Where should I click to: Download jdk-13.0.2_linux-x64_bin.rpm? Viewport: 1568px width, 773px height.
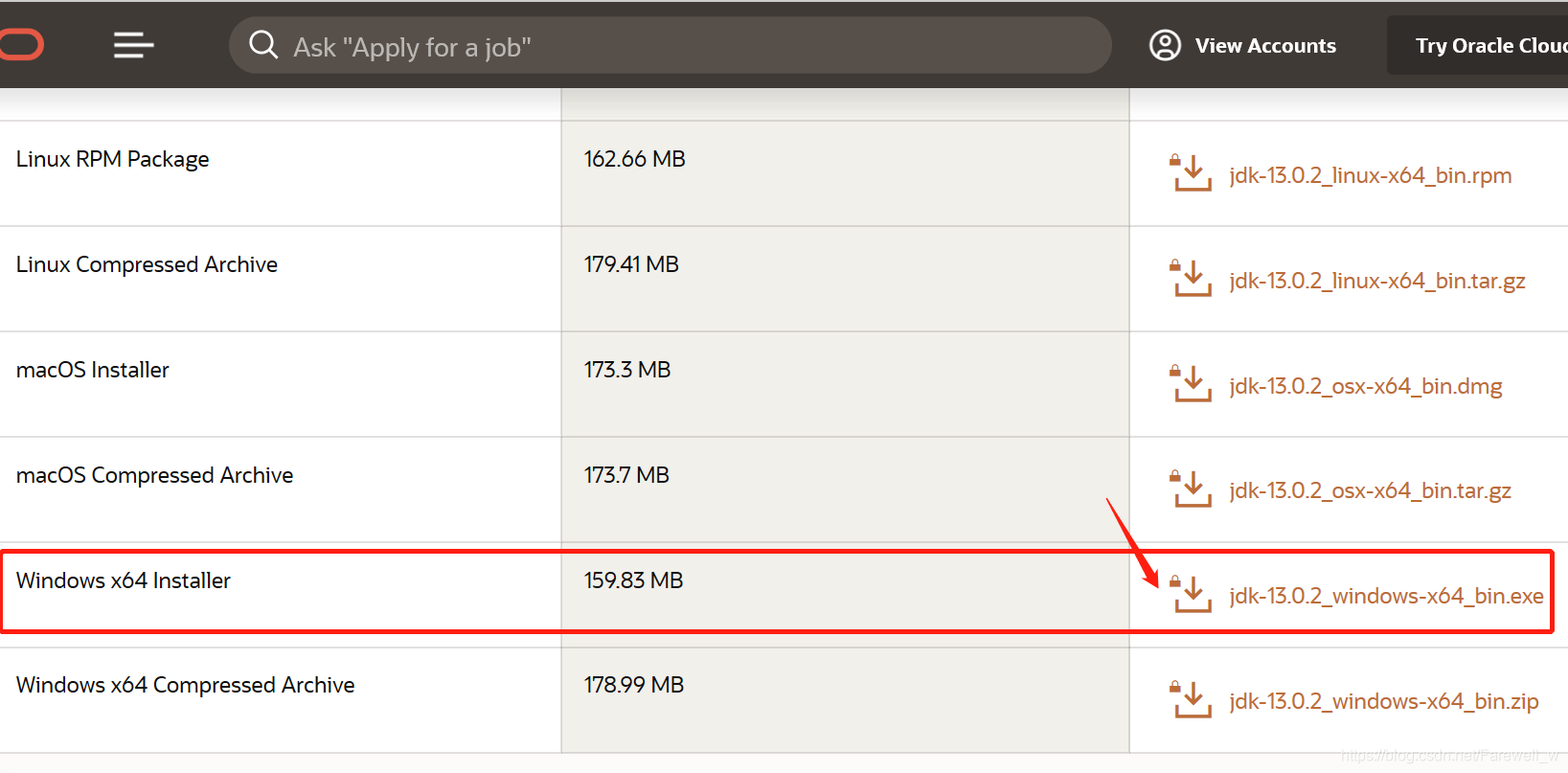coord(1371,176)
